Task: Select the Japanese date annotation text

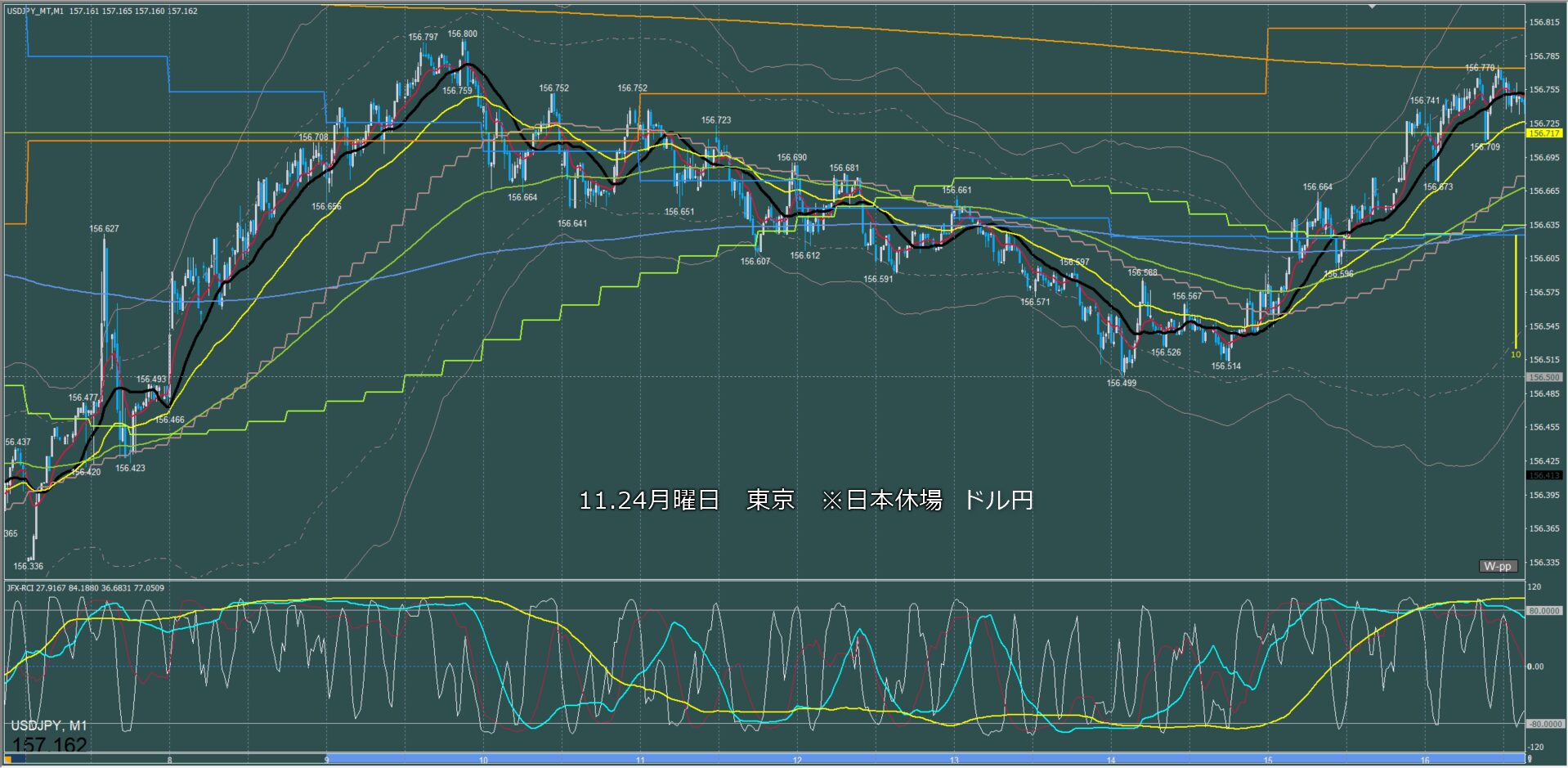Action: tap(805, 500)
